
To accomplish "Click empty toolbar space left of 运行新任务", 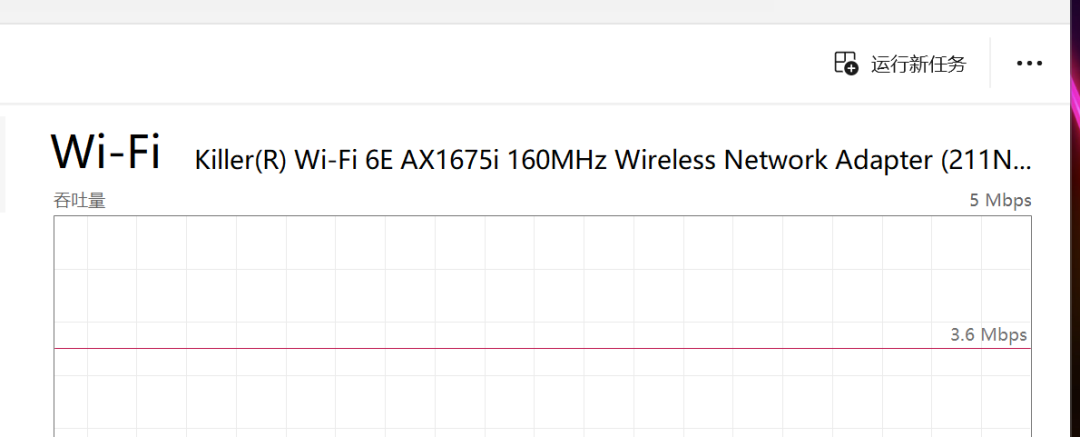I will [x=413, y=63].
